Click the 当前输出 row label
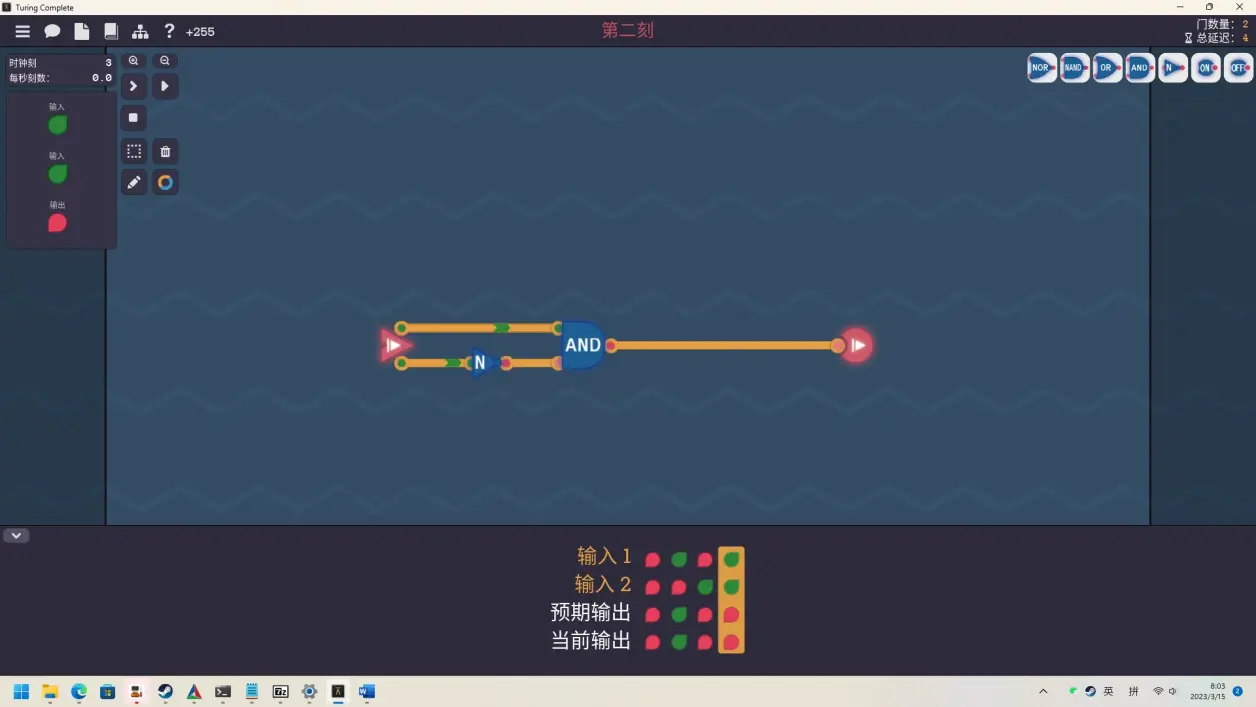The width and height of the screenshot is (1256, 707). 591,640
